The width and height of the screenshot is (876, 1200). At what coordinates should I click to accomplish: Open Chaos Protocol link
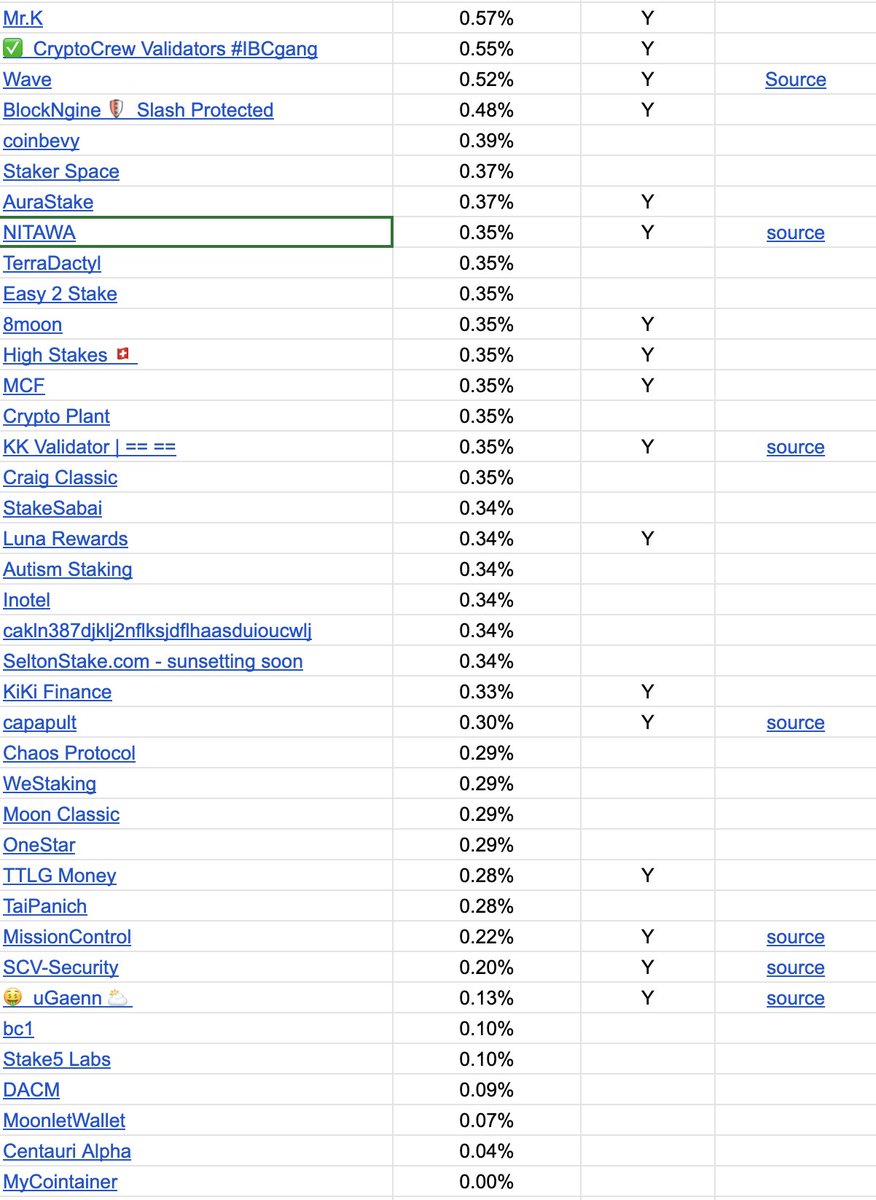pos(69,753)
